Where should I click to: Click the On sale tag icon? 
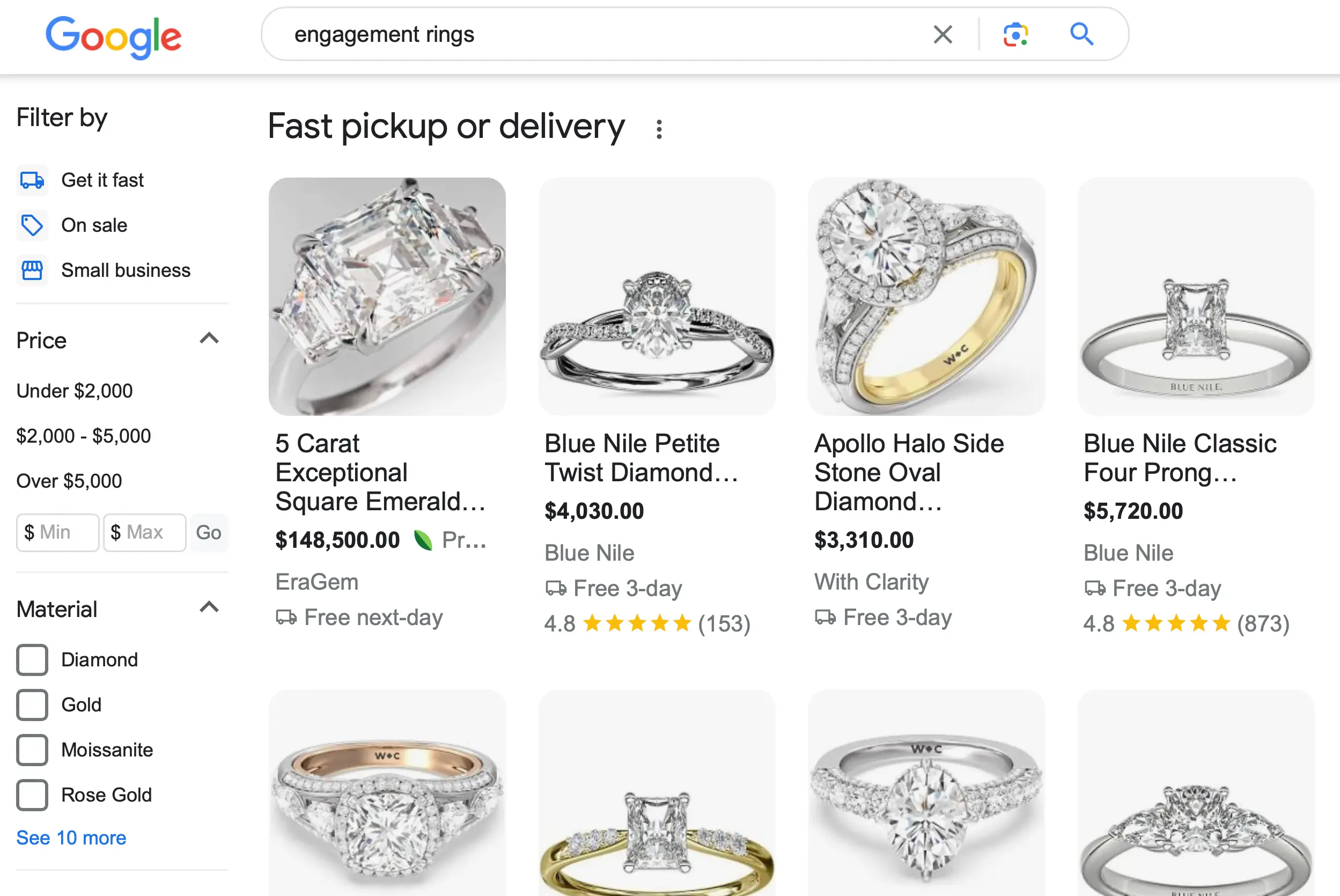pos(32,225)
